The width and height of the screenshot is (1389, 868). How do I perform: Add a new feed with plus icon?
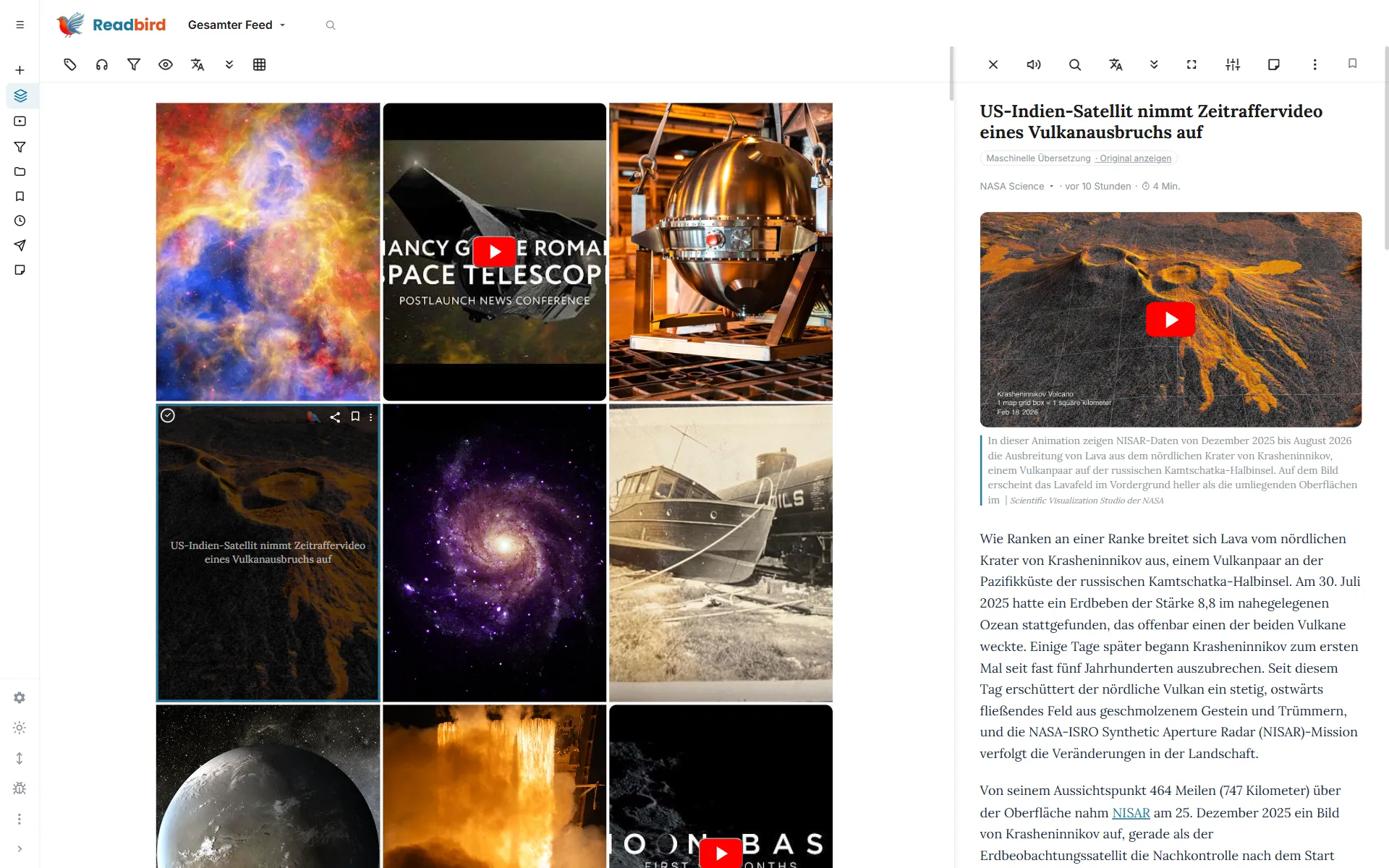[x=20, y=70]
